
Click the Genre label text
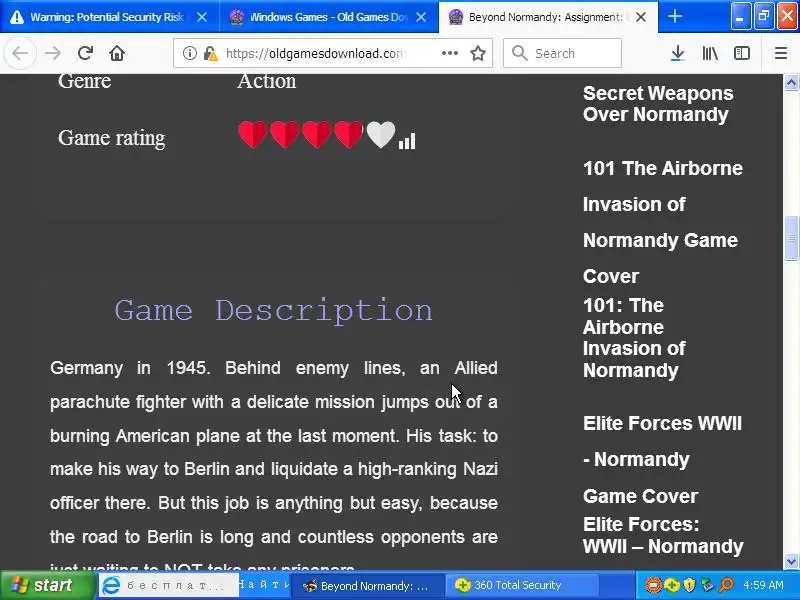tap(84, 81)
